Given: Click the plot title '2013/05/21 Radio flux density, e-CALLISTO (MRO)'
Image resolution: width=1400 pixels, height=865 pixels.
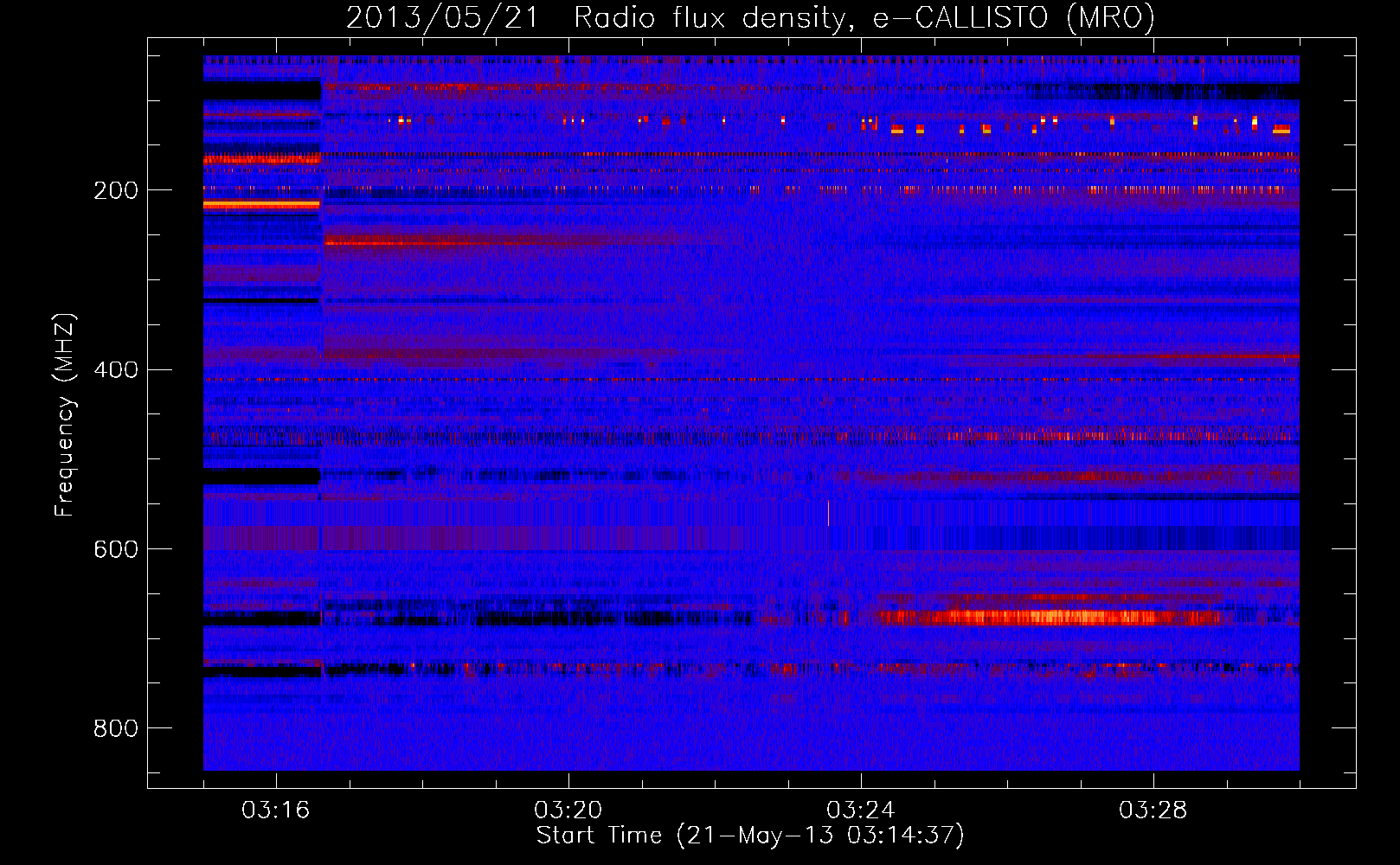Looking at the screenshot, I should coord(750,17).
